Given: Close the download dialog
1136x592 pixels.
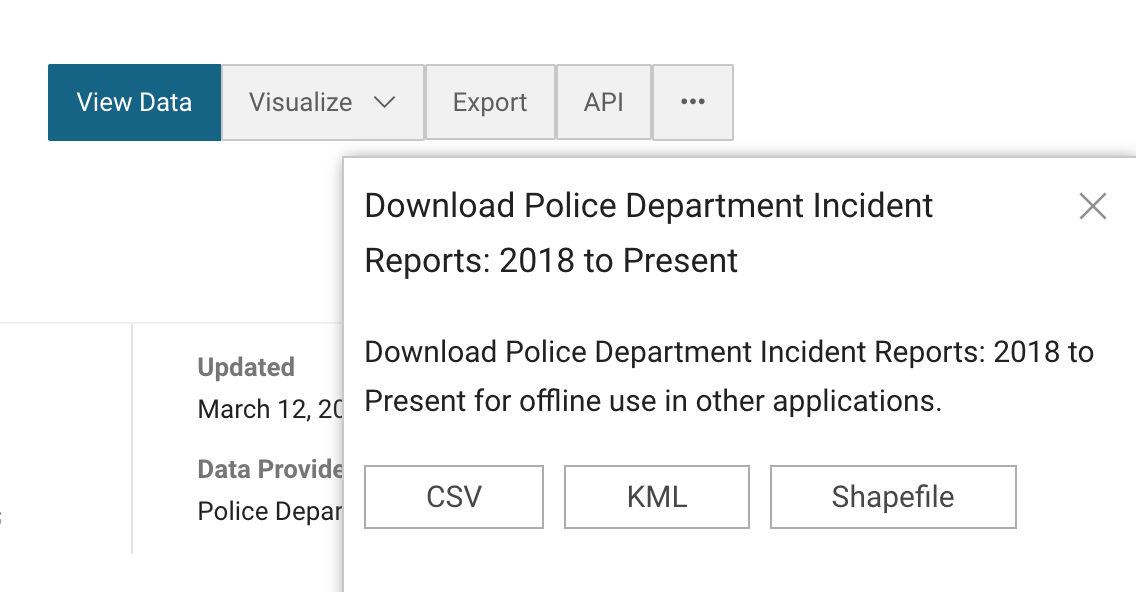Looking at the screenshot, I should click(x=1093, y=206).
